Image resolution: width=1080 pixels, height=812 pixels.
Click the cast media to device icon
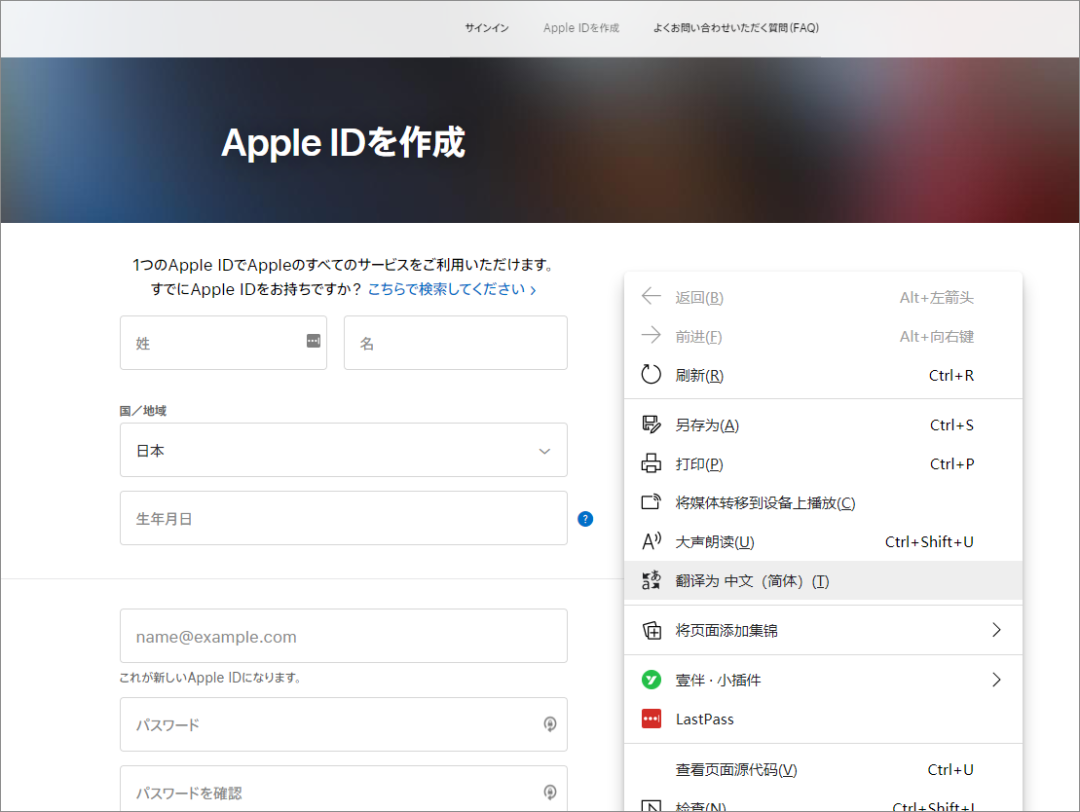651,502
